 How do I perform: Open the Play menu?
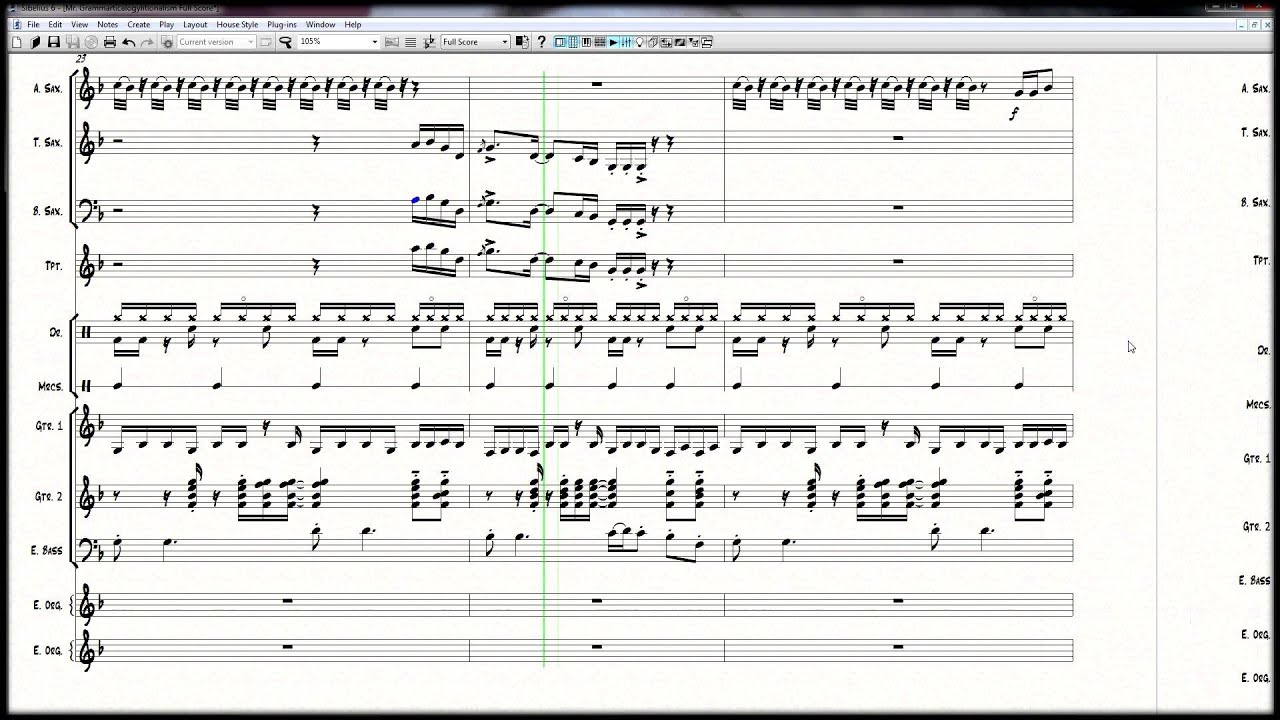click(166, 24)
